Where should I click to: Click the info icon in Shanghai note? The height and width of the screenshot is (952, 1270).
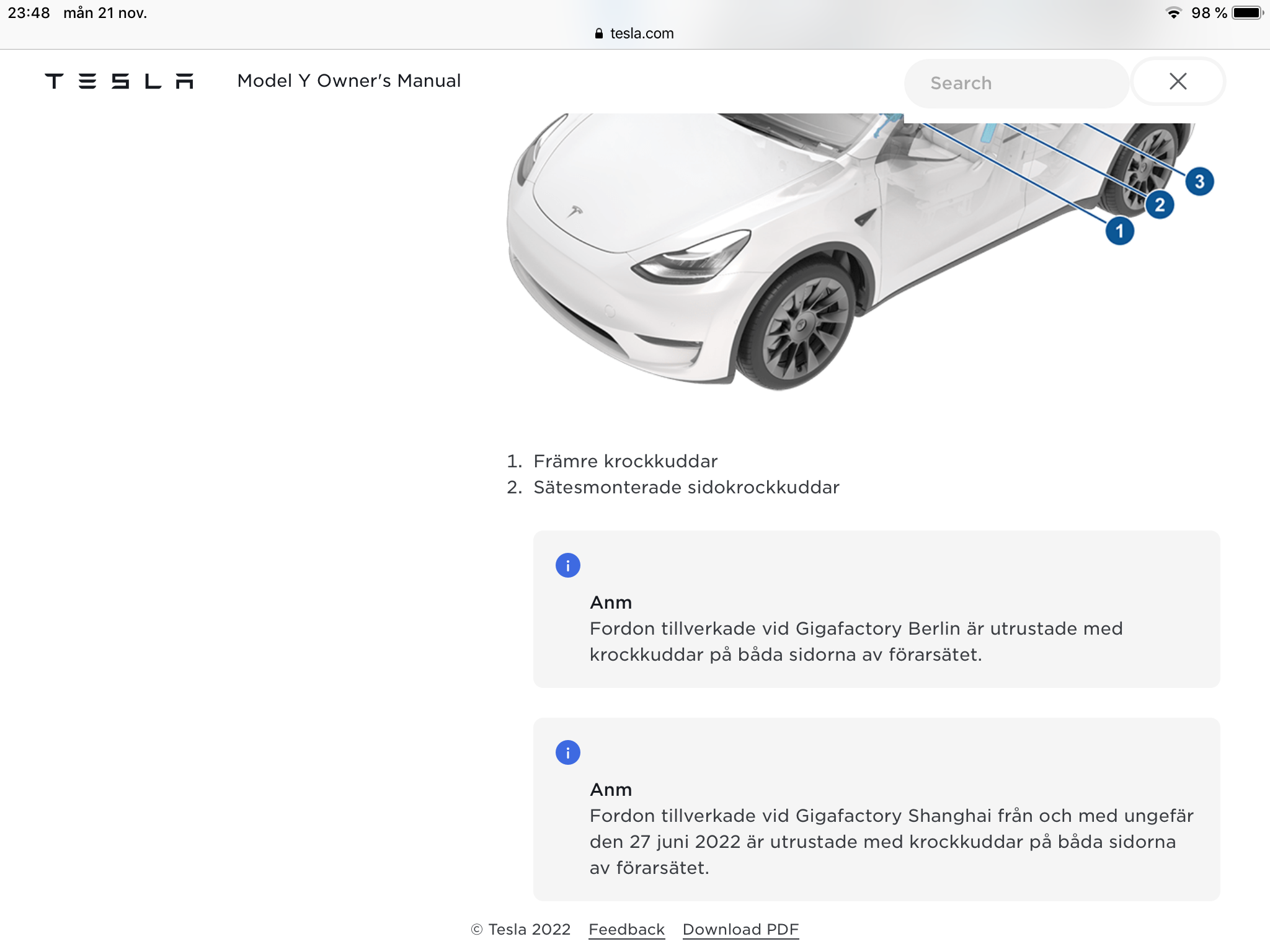click(x=568, y=752)
